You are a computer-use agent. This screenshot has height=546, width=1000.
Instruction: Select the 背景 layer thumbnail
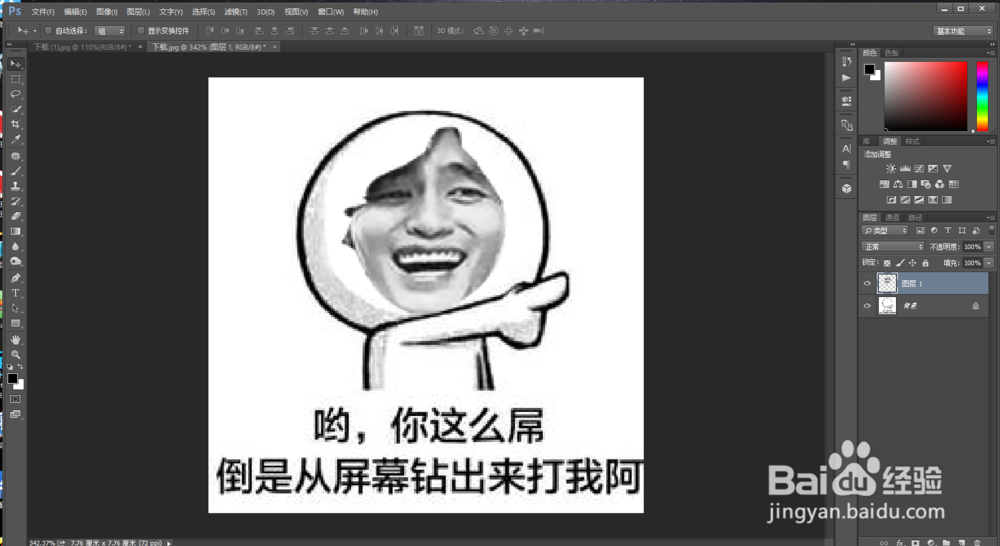(x=887, y=306)
